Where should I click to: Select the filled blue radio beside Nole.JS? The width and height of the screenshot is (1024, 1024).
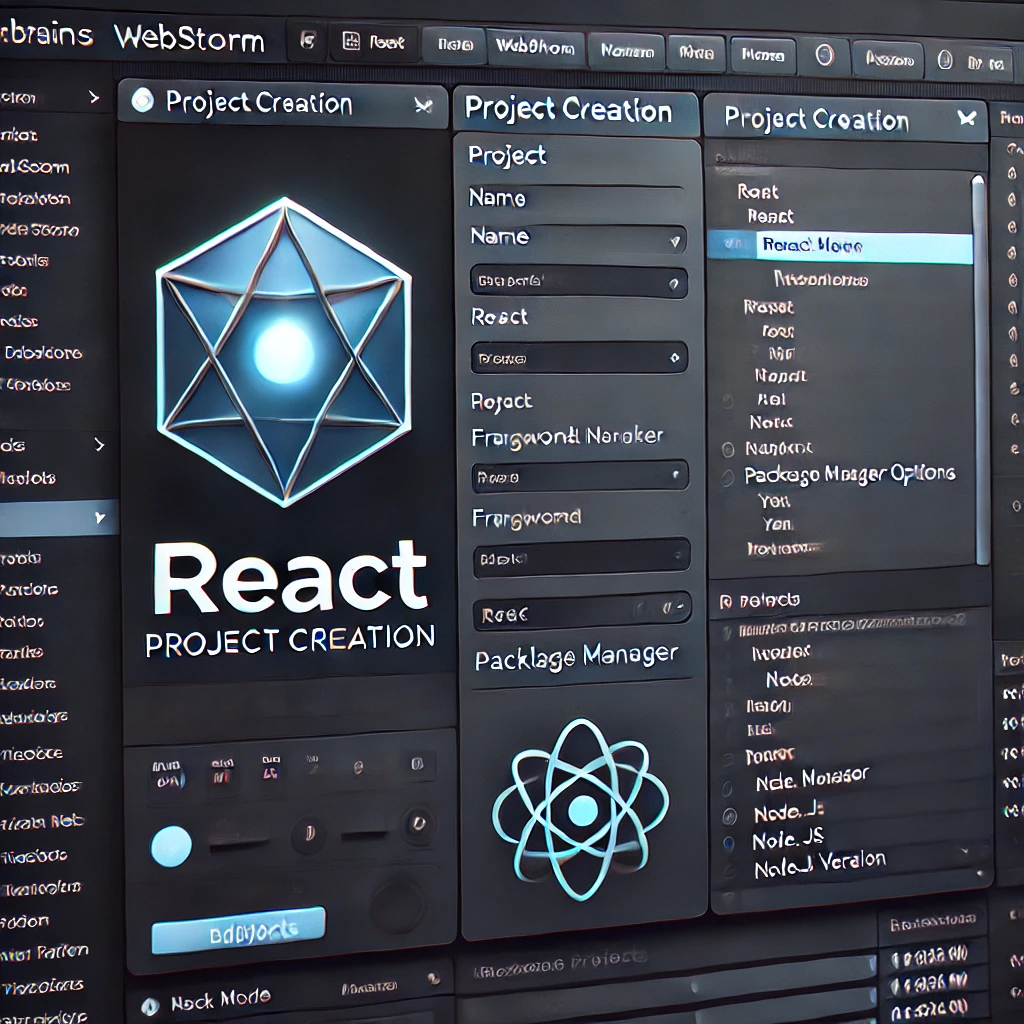728,843
